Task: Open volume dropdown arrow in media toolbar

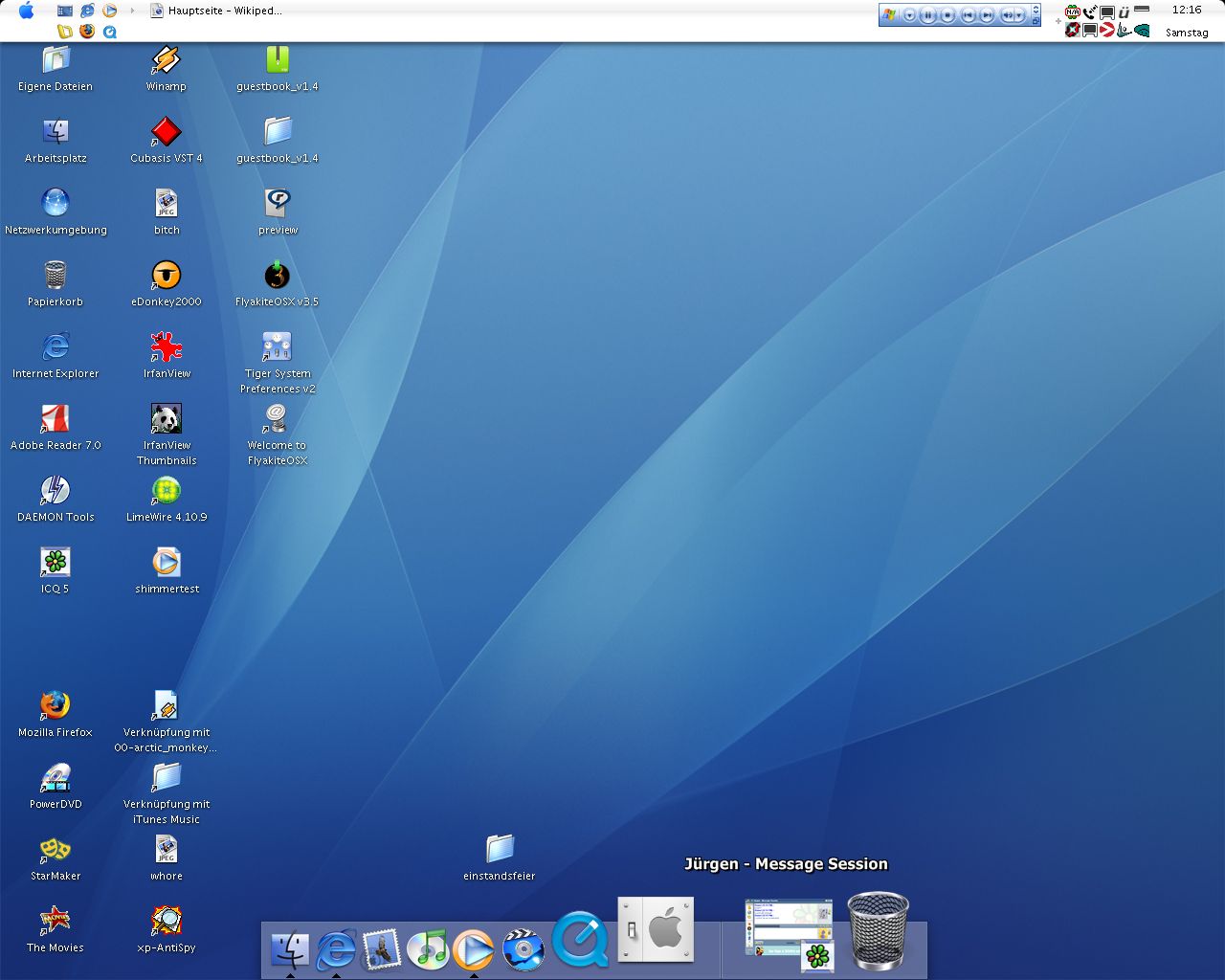Action: (1020, 15)
